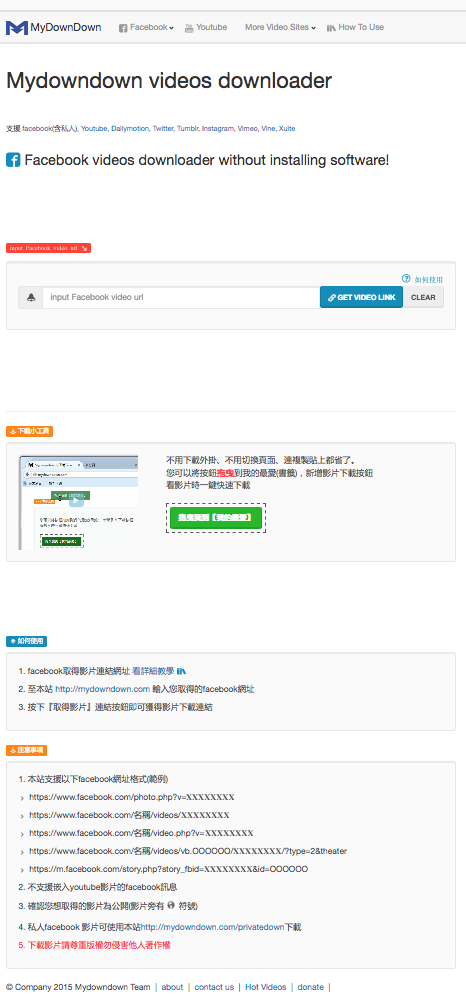Open the 看詳細教學 tutorial link
The height and width of the screenshot is (1006, 466).
pos(153,671)
